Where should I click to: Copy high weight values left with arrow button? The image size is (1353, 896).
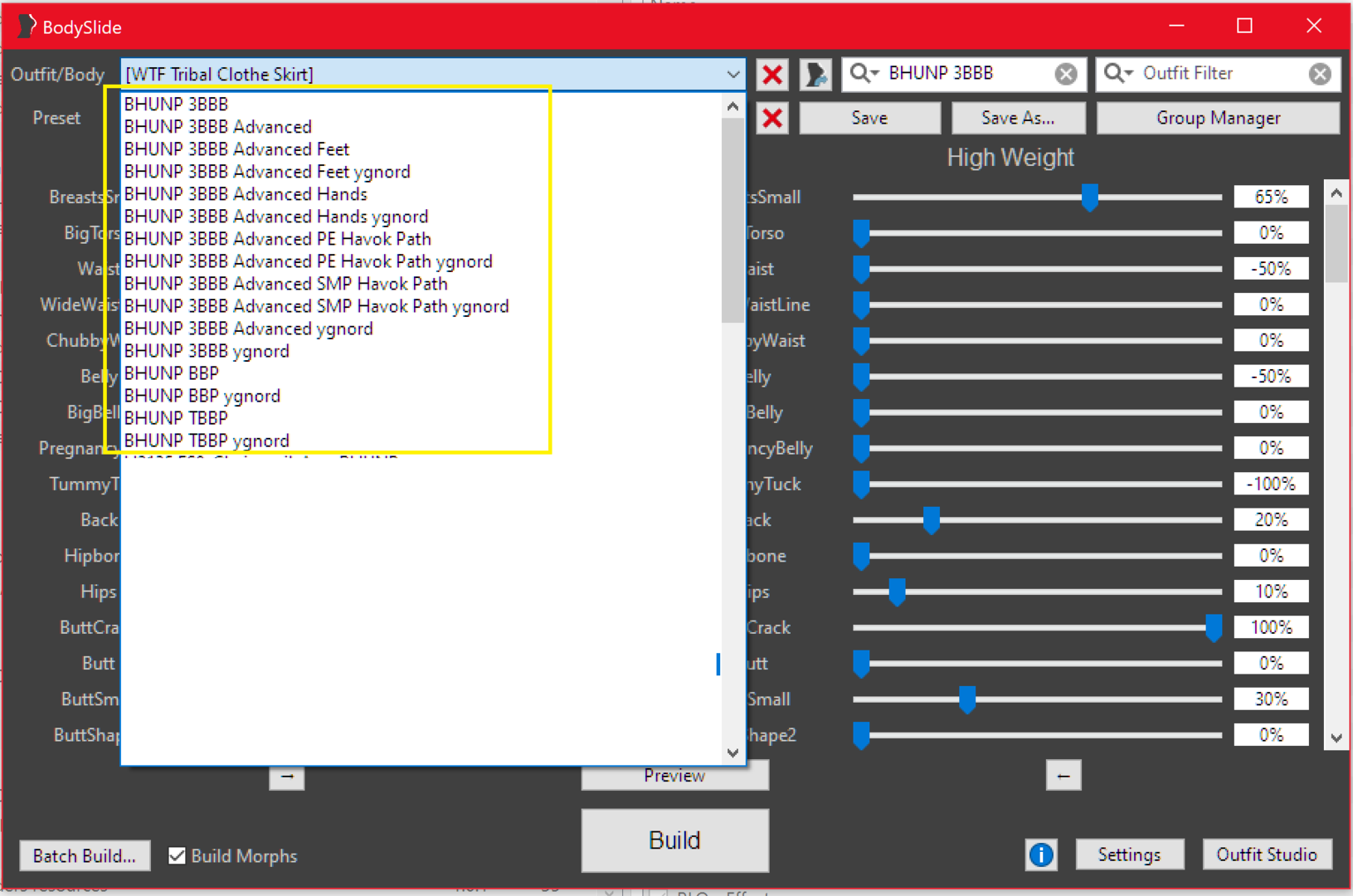[x=1063, y=776]
